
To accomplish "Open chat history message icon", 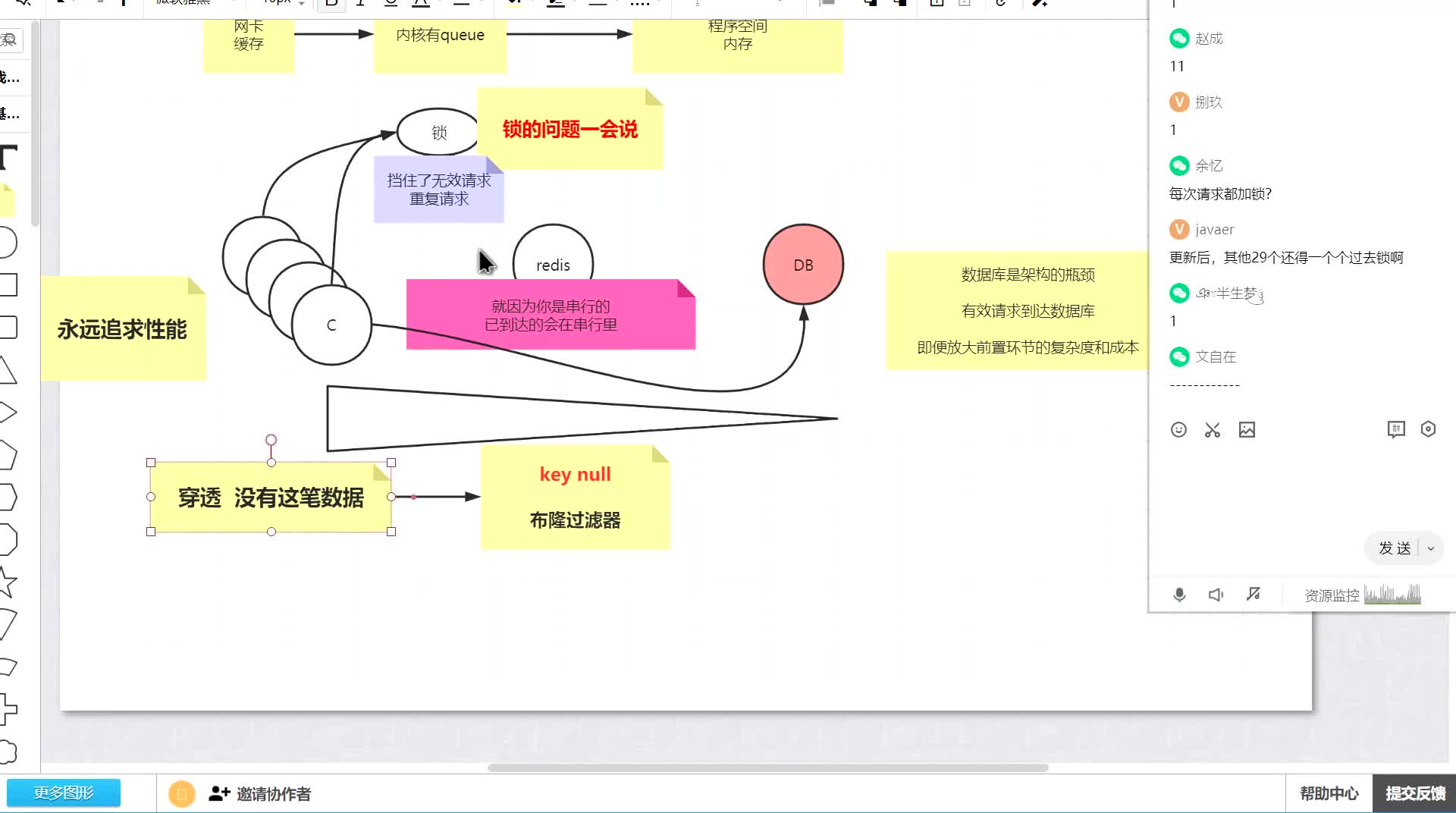I will tap(1396, 430).
